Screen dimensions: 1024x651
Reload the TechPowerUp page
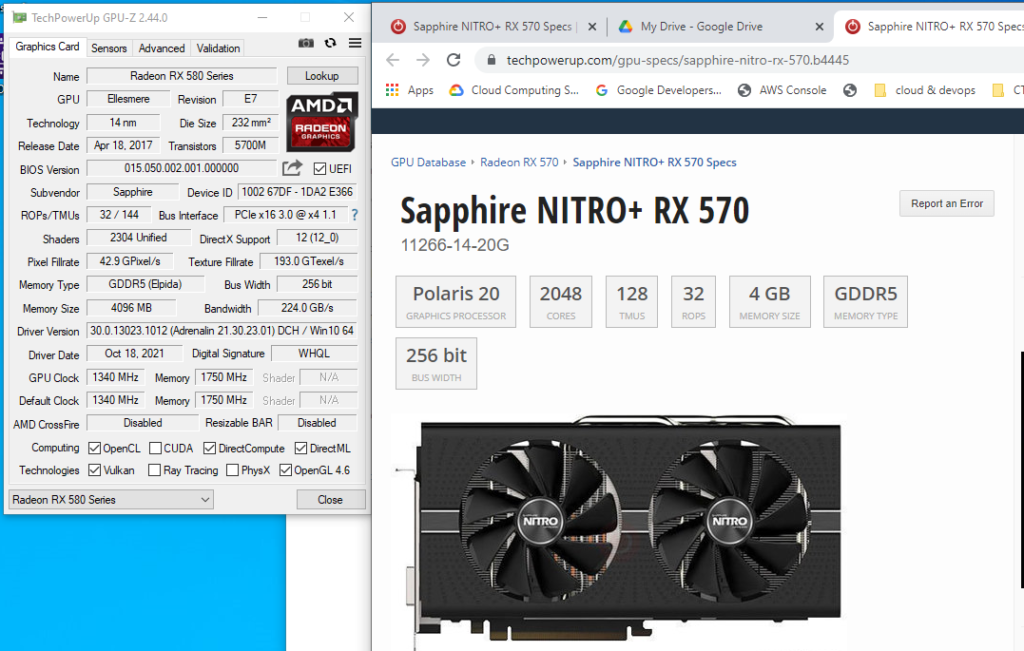454,60
